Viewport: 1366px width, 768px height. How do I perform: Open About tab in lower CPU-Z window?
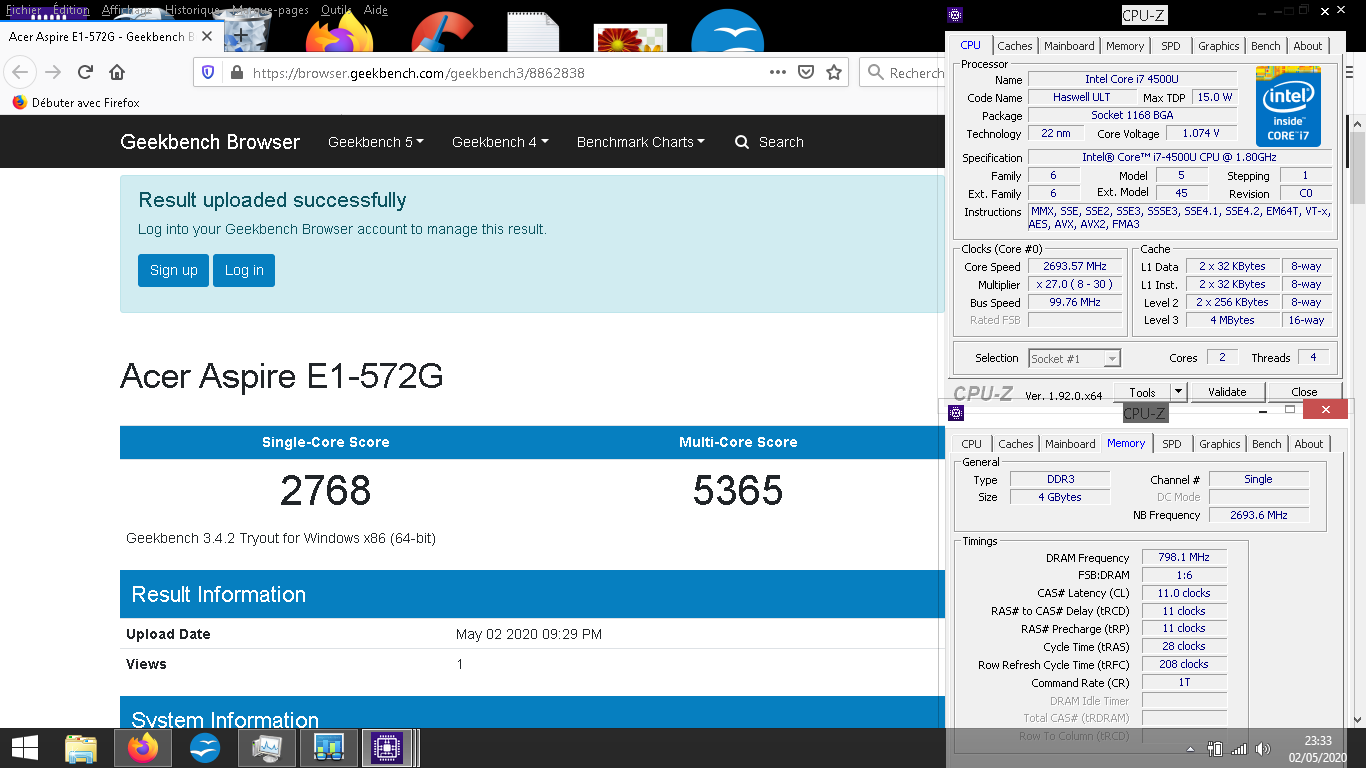(x=1308, y=444)
